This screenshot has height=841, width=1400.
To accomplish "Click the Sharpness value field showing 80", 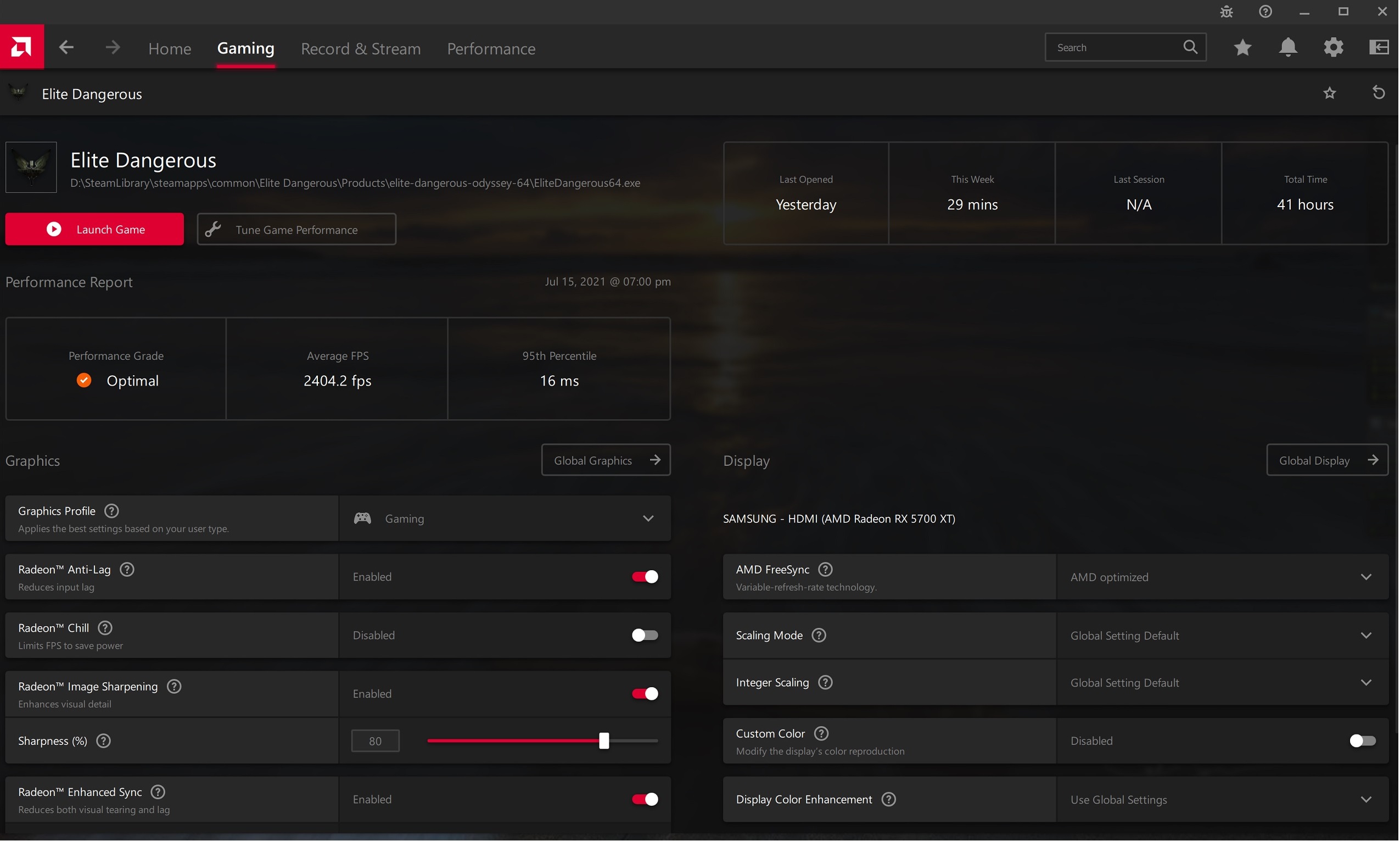I will pos(376,741).
